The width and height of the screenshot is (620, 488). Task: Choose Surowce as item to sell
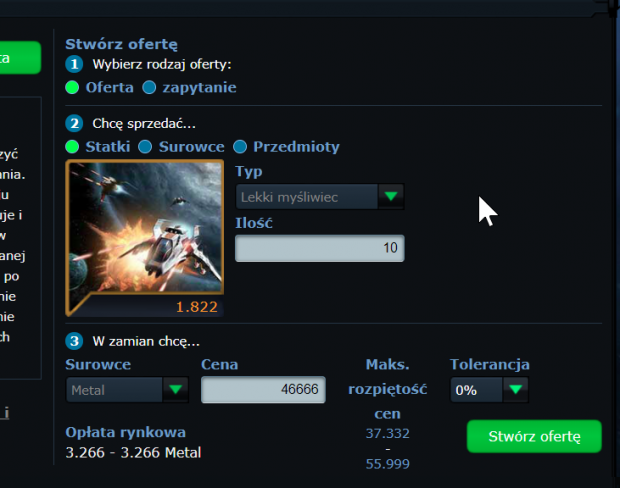[x=145, y=147]
